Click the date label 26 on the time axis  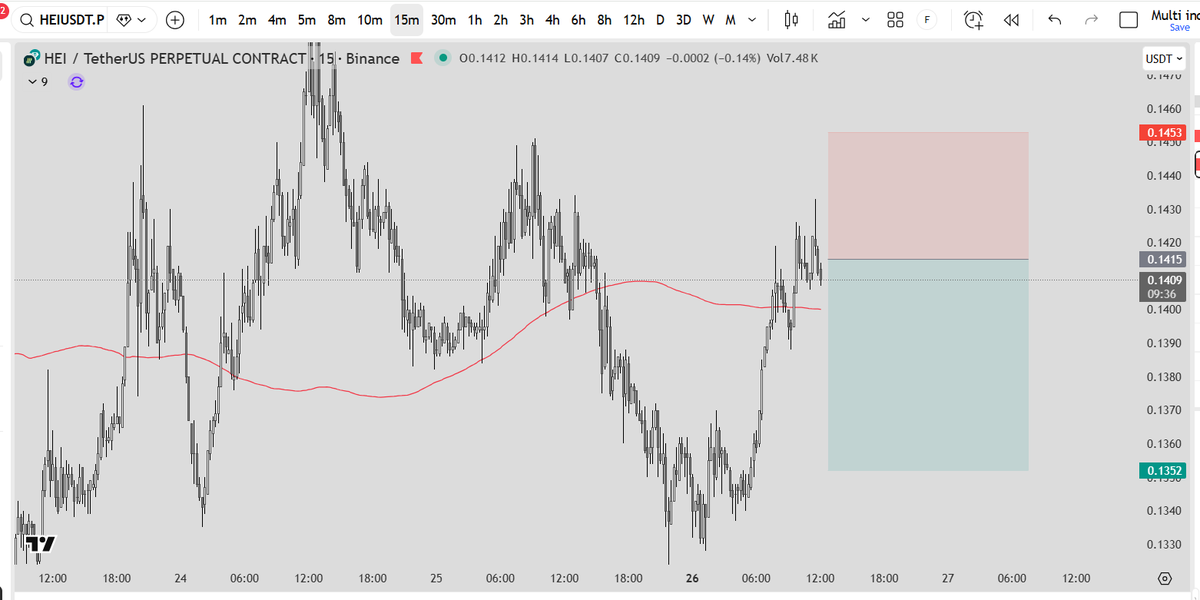[692, 579]
